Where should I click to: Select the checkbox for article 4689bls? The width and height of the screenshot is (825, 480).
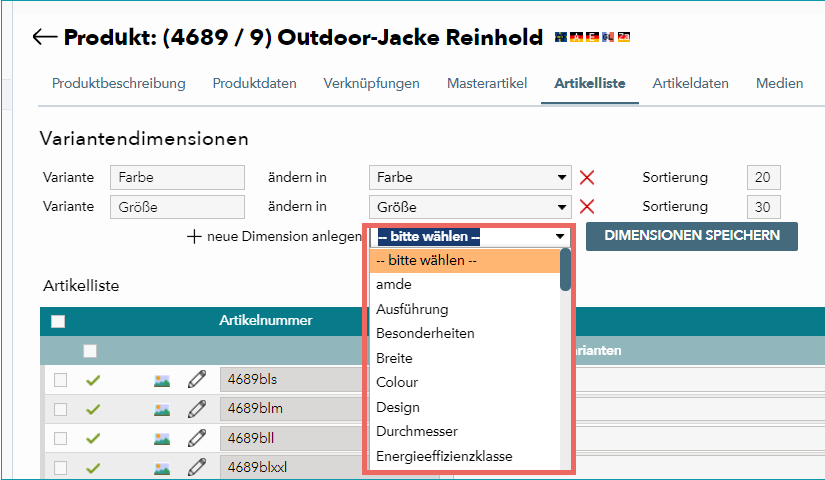(x=61, y=380)
